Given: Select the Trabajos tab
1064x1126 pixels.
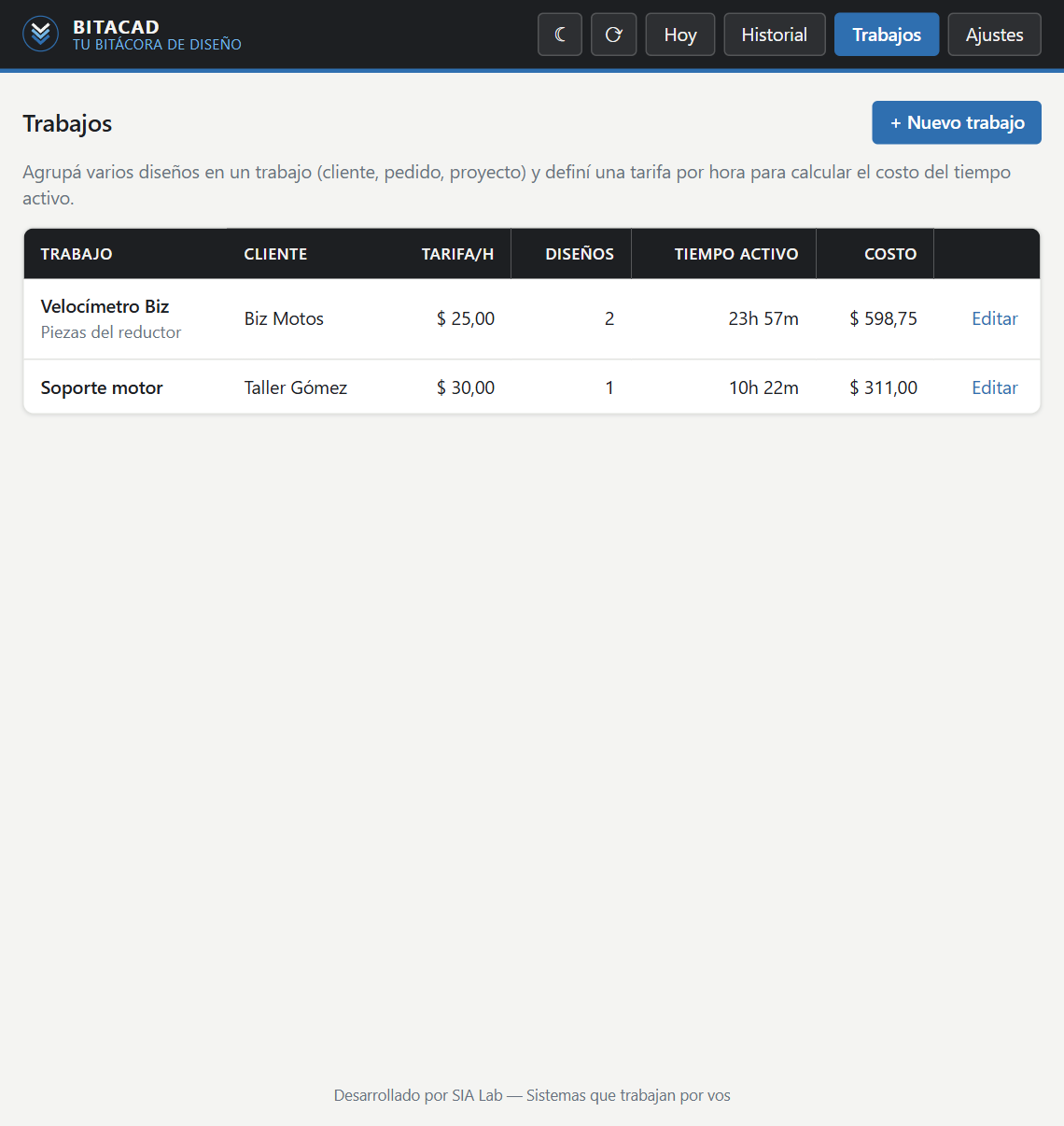Looking at the screenshot, I should click(887, 35).
